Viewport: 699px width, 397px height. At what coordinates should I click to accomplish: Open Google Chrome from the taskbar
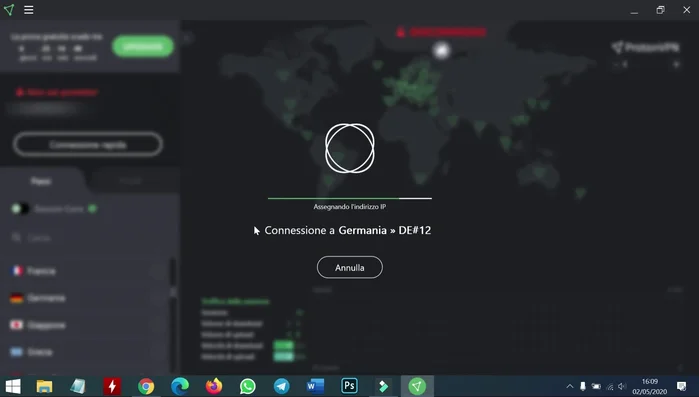coord(146,386)
